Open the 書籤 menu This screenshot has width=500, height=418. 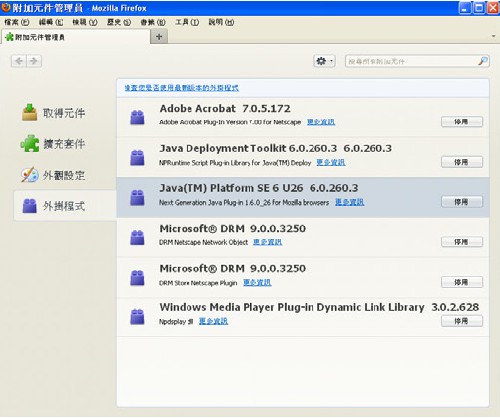point(153,22)
